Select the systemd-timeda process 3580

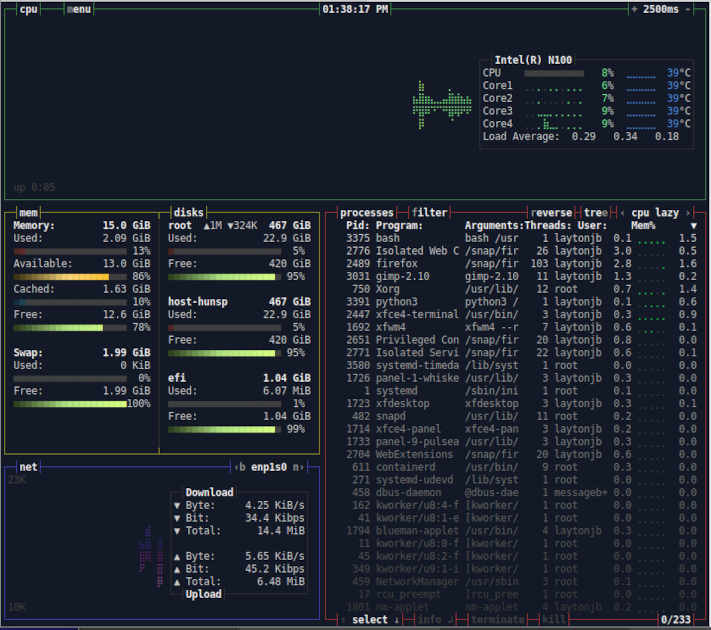click(x=515, y=365)
